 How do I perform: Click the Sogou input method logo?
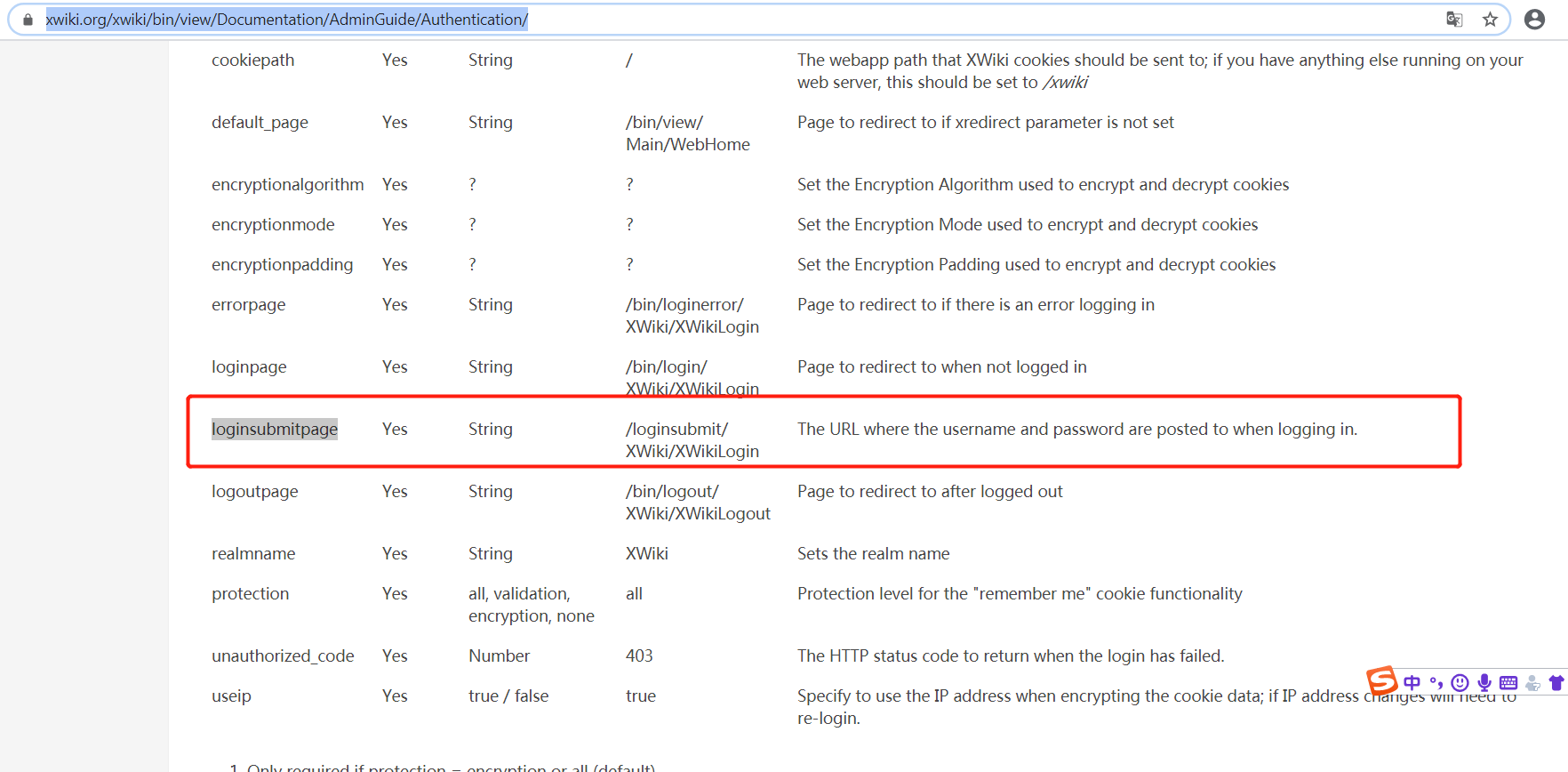pyautogui.click(x=1382, y=681)
